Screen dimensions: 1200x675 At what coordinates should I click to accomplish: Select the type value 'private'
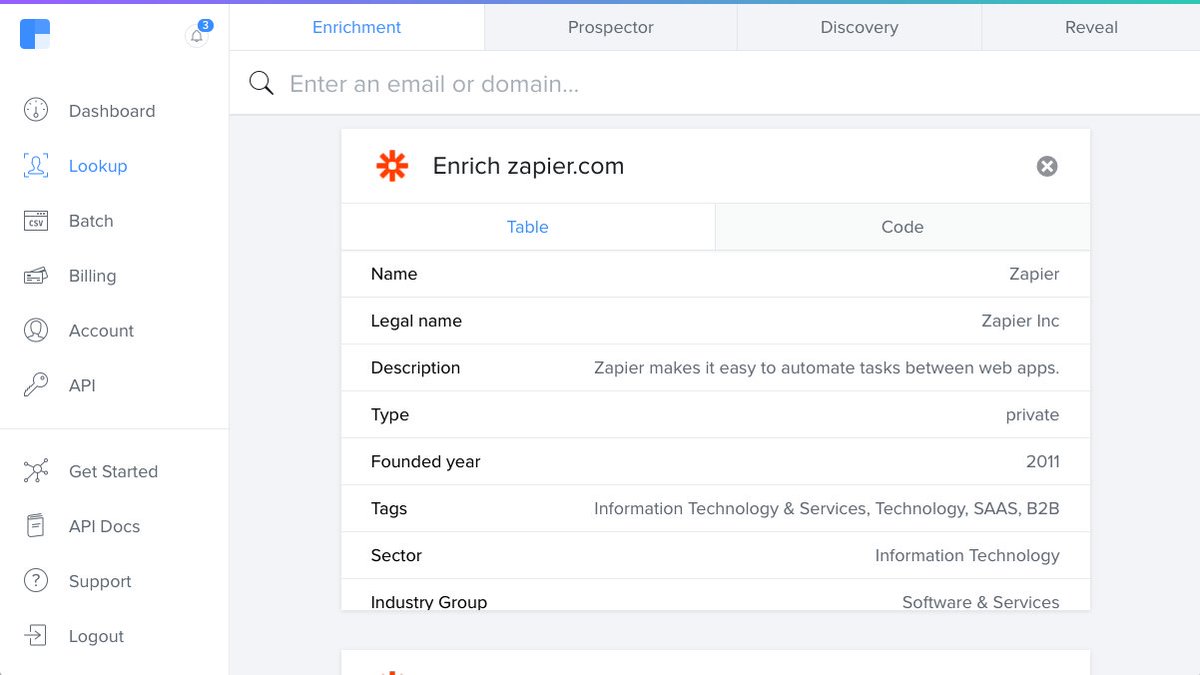click(x=1032, y=415)
